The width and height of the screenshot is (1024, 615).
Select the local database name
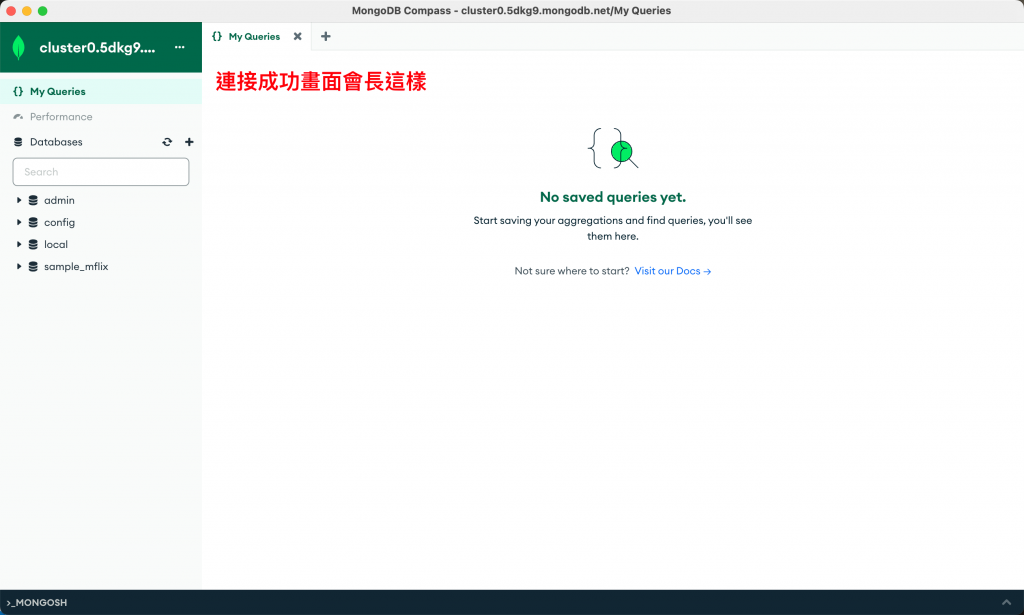56,245
